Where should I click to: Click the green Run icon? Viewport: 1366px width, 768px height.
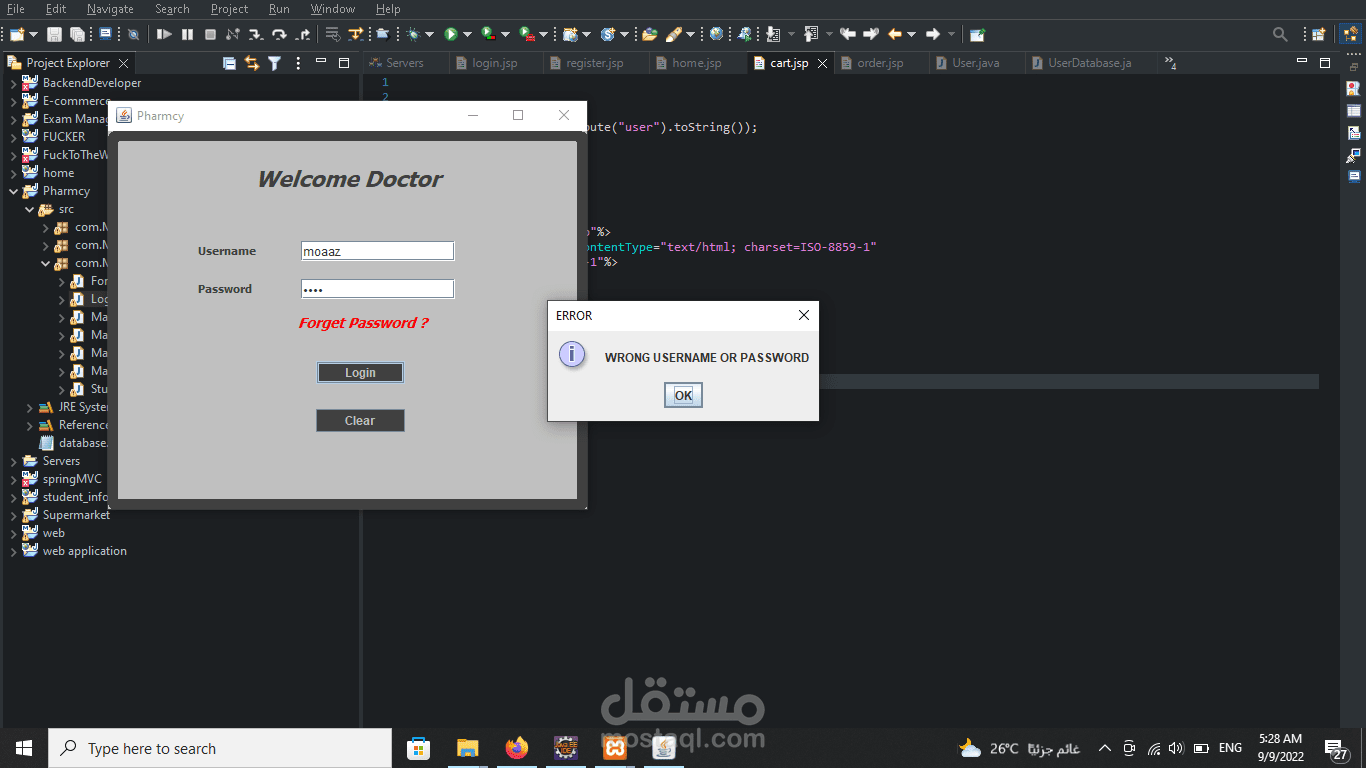tap(451, 34)
